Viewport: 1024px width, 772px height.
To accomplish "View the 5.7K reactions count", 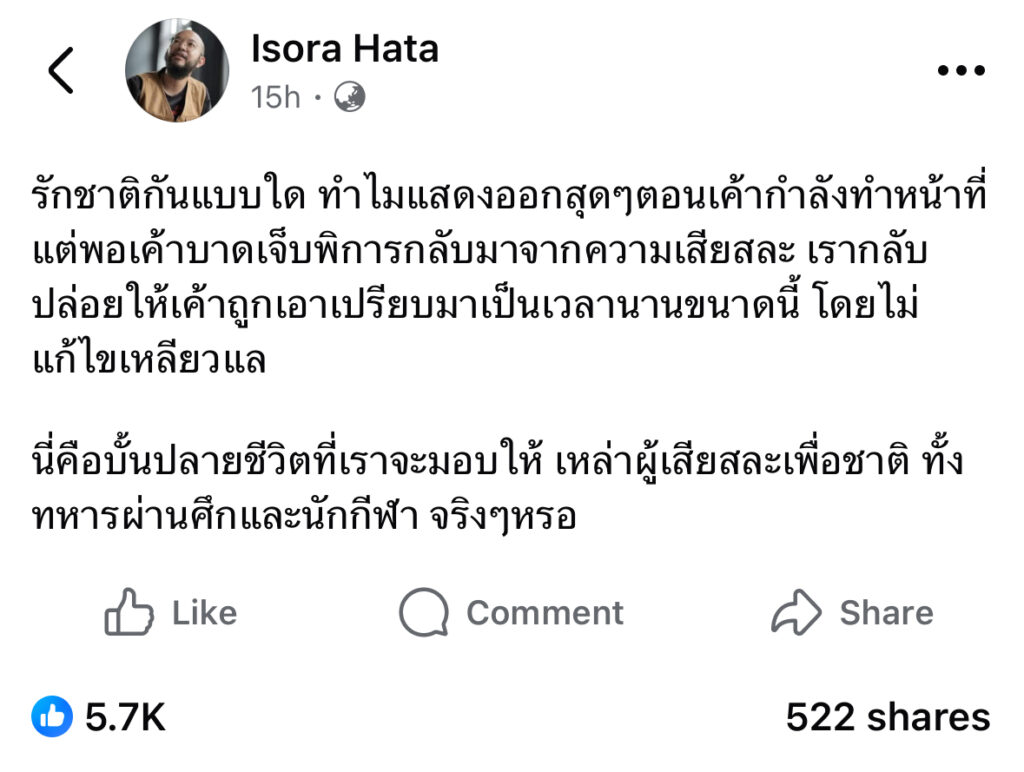I will pos(125,716).
